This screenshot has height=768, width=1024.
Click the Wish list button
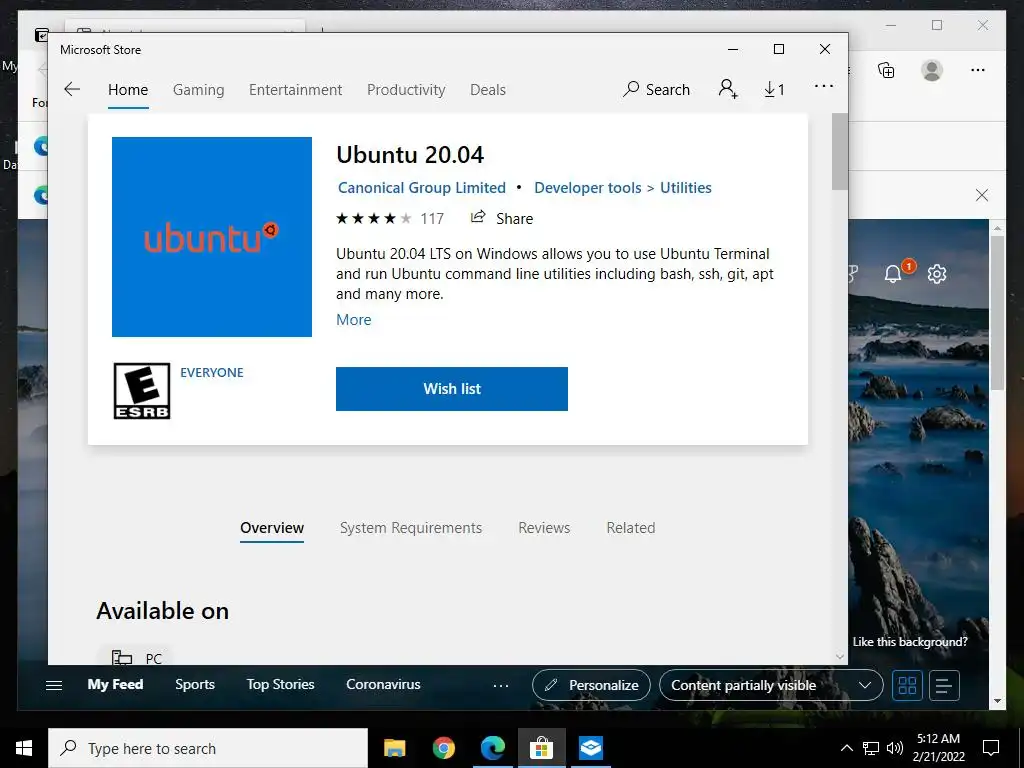[452, 389]
